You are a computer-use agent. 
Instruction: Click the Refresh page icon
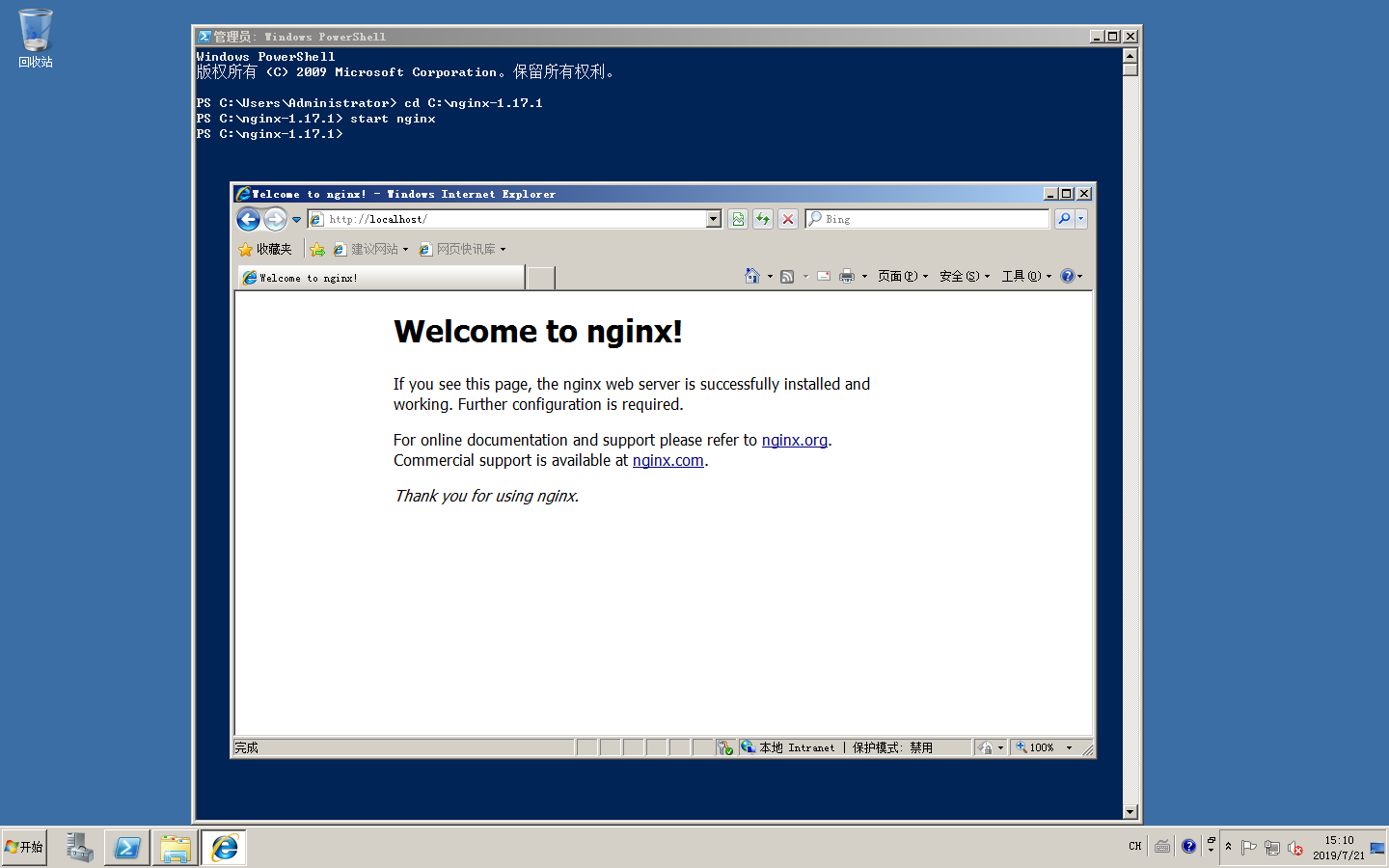(x=763, y=219)
